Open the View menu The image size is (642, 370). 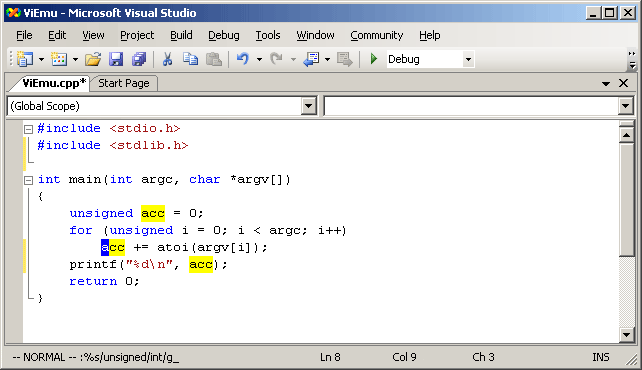tap(93, 36)
